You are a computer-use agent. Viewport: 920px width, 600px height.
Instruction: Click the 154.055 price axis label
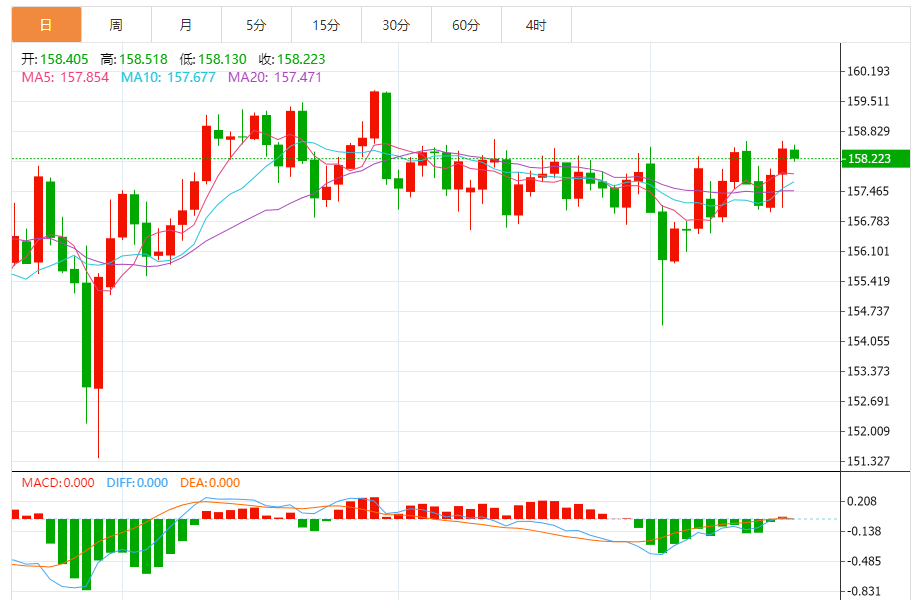[x=868, y=341]
